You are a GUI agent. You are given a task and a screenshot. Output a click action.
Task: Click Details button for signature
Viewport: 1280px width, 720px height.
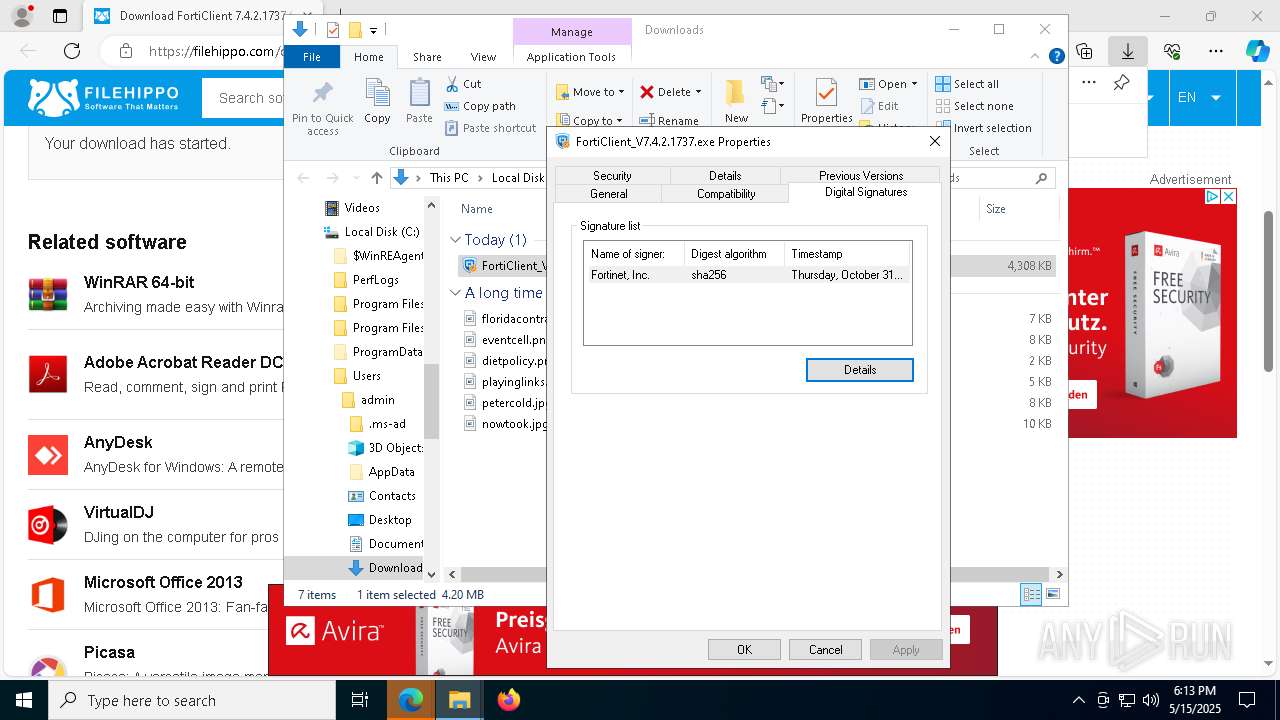(x=860, y=370)
